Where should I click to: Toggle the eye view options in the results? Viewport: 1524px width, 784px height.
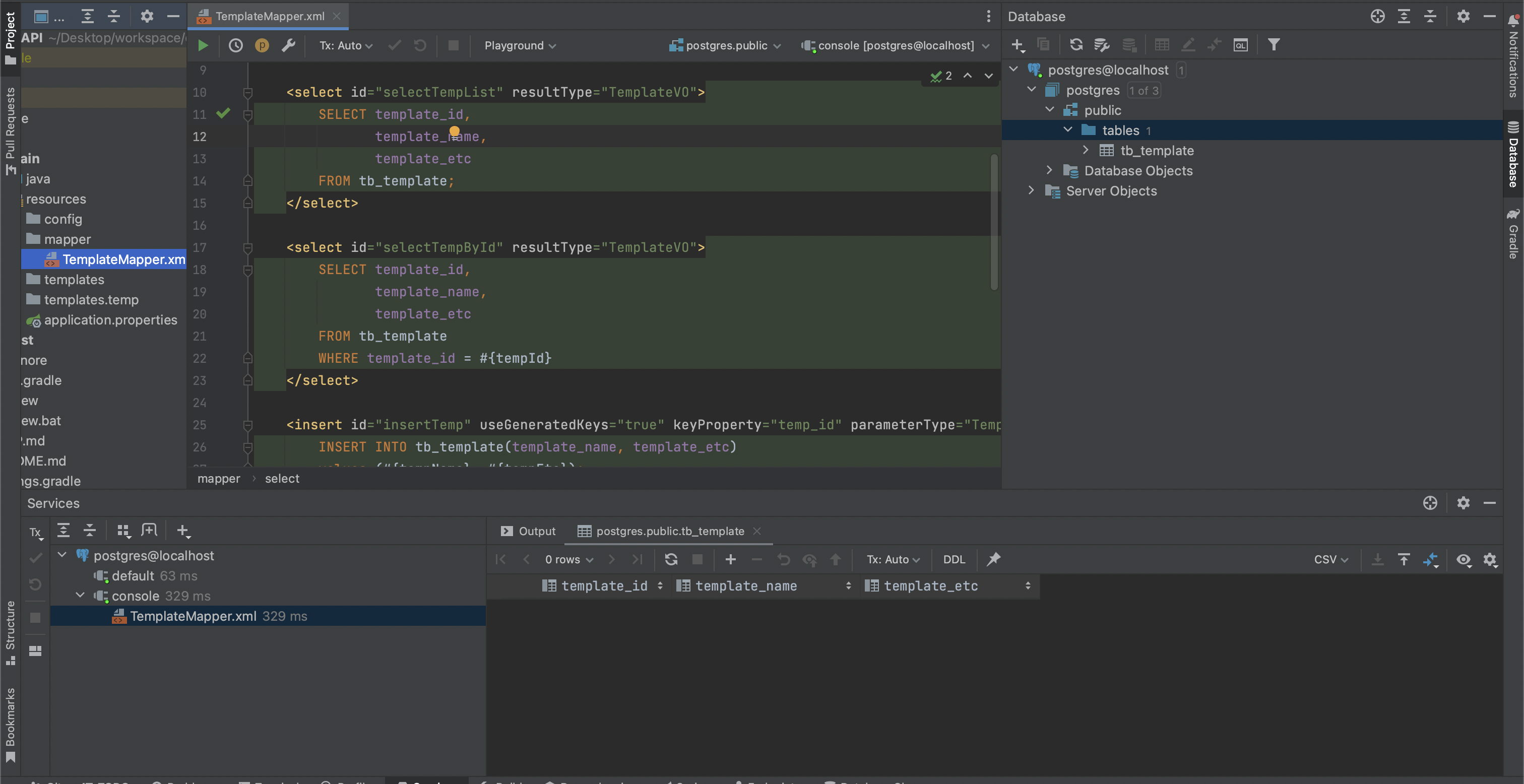click(x=1463, y=560)
